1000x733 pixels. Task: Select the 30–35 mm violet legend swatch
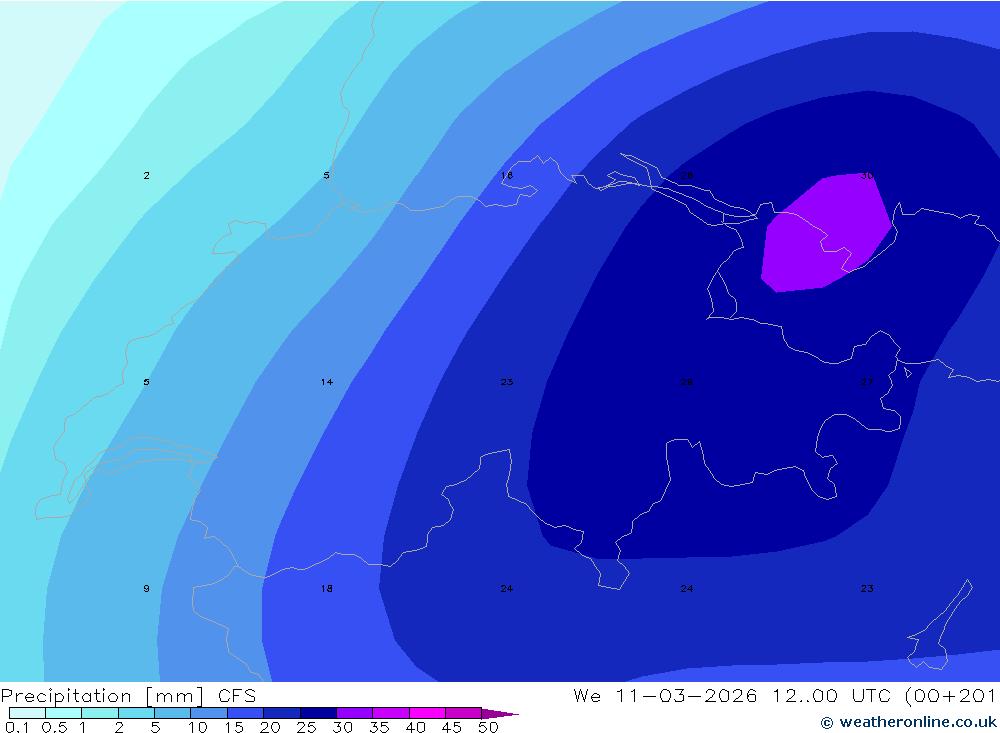click(x=355, y=713)
